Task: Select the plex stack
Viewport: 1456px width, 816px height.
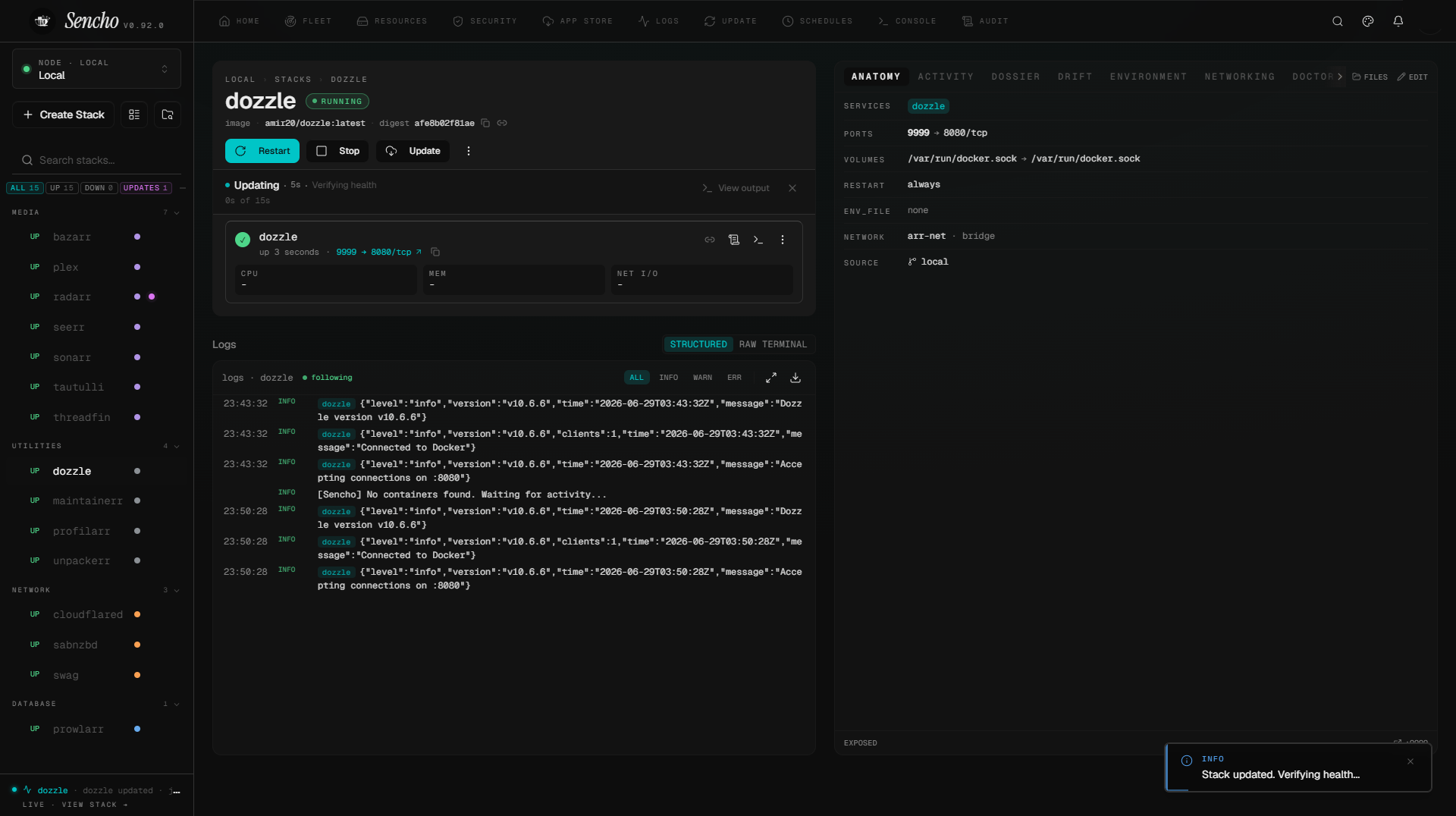Action: 65,267
